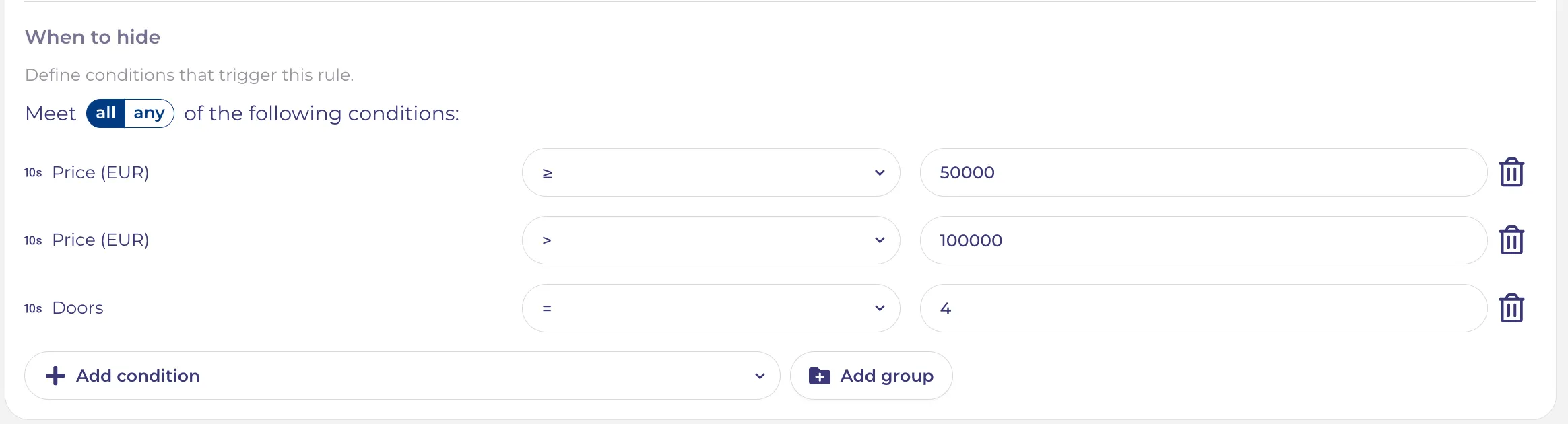
Task: Expand the Add condition dropdown chevron
Action: coord(760,376)
